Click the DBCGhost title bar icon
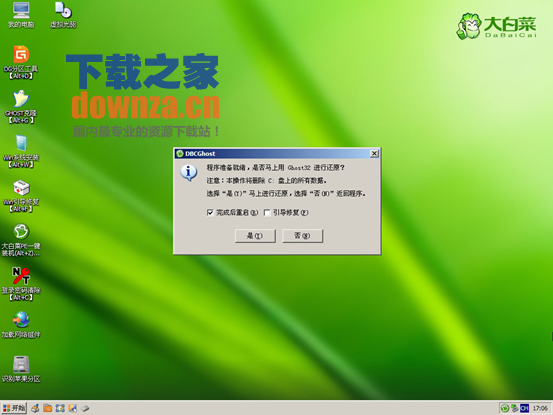Screen dimensions: 553x415 180,153
